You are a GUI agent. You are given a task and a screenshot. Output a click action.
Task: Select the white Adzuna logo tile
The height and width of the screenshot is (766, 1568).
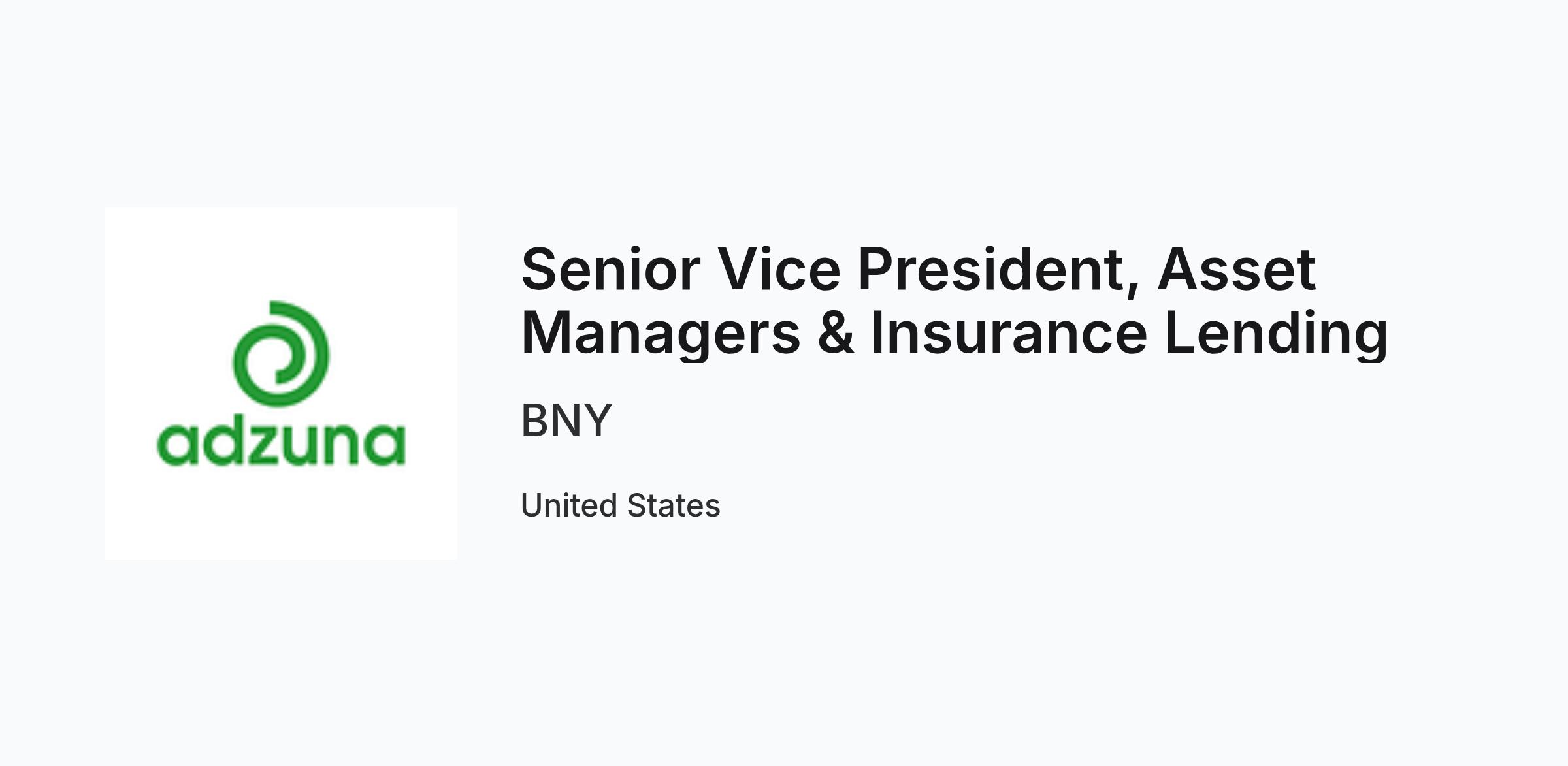tap(281, 383)
